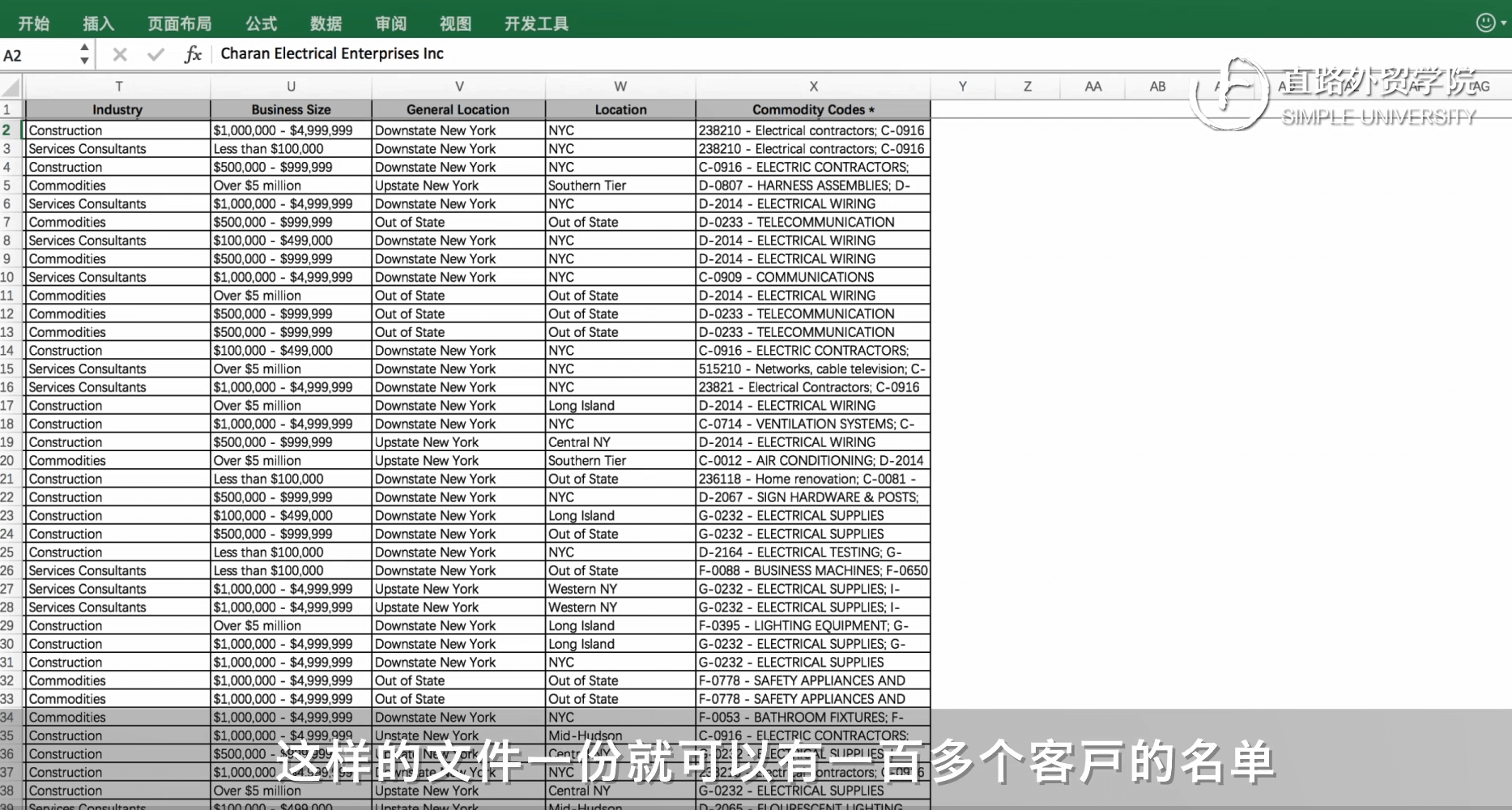Expand the Name Box dropdown arrows
Image resolution: width=1512 pixels, height=810 pixels.
(x=84, y=54)
